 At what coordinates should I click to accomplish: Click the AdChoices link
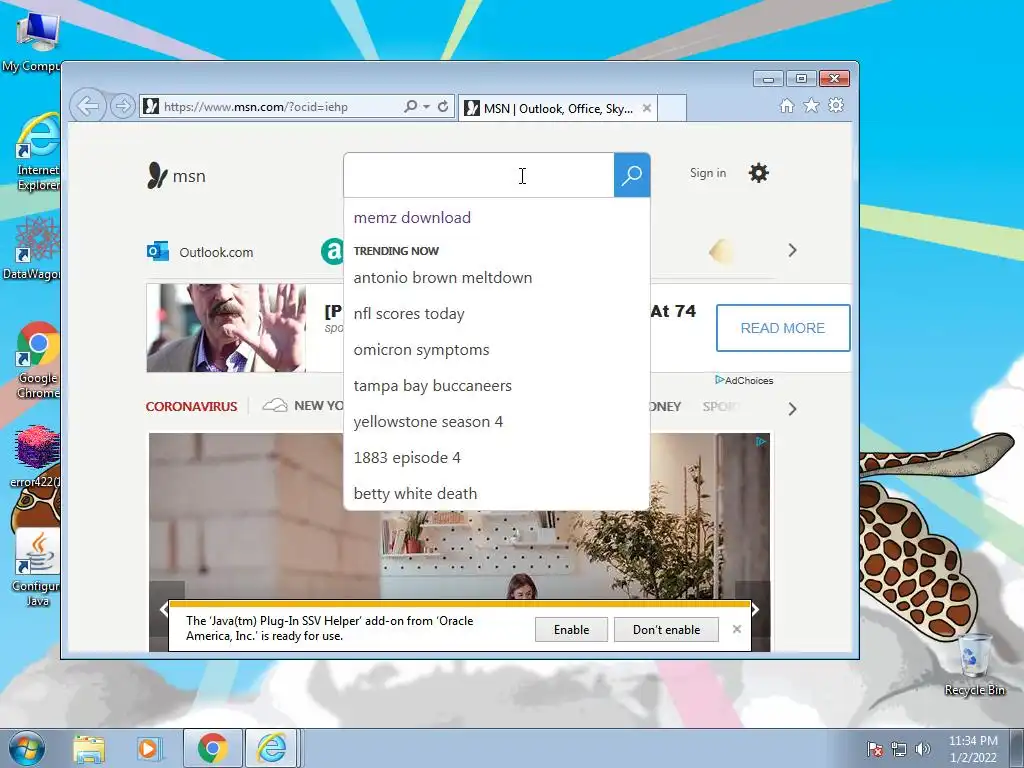744,380
